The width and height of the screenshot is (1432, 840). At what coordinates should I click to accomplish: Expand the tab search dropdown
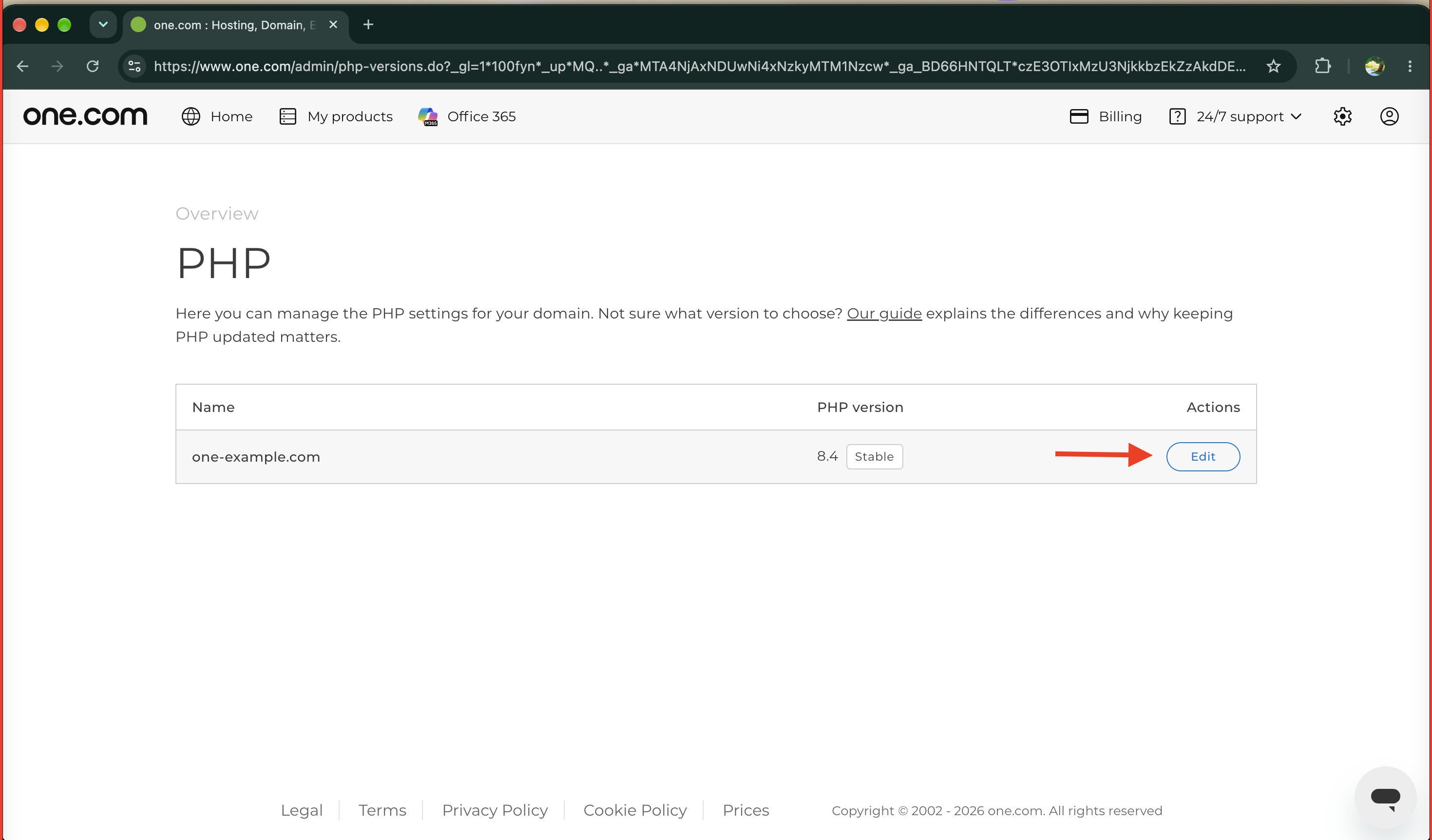click(x=103, y=24)
